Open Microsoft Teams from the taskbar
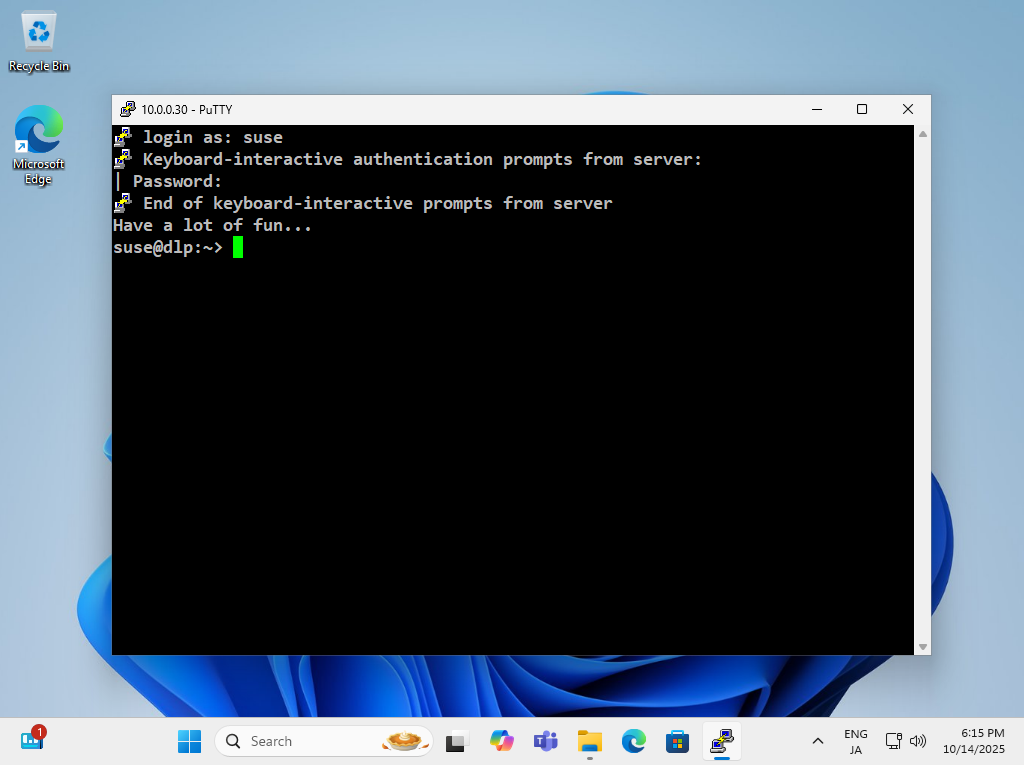 coord(545,741)
